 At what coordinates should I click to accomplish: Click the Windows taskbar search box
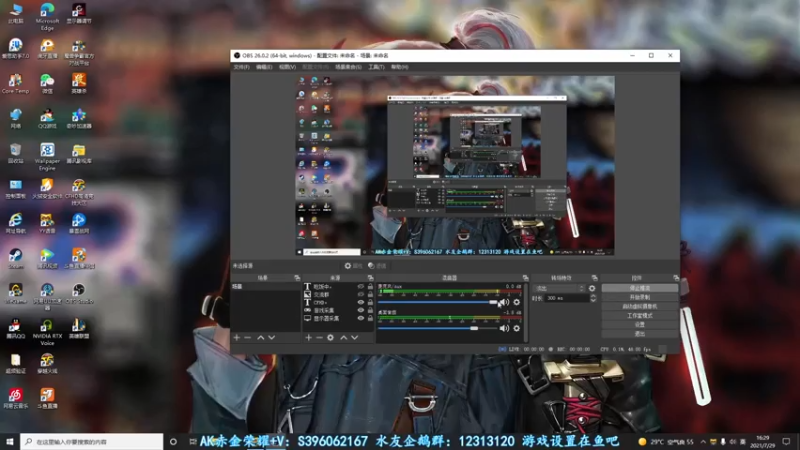pyautogui.click(x=92, y=442)
